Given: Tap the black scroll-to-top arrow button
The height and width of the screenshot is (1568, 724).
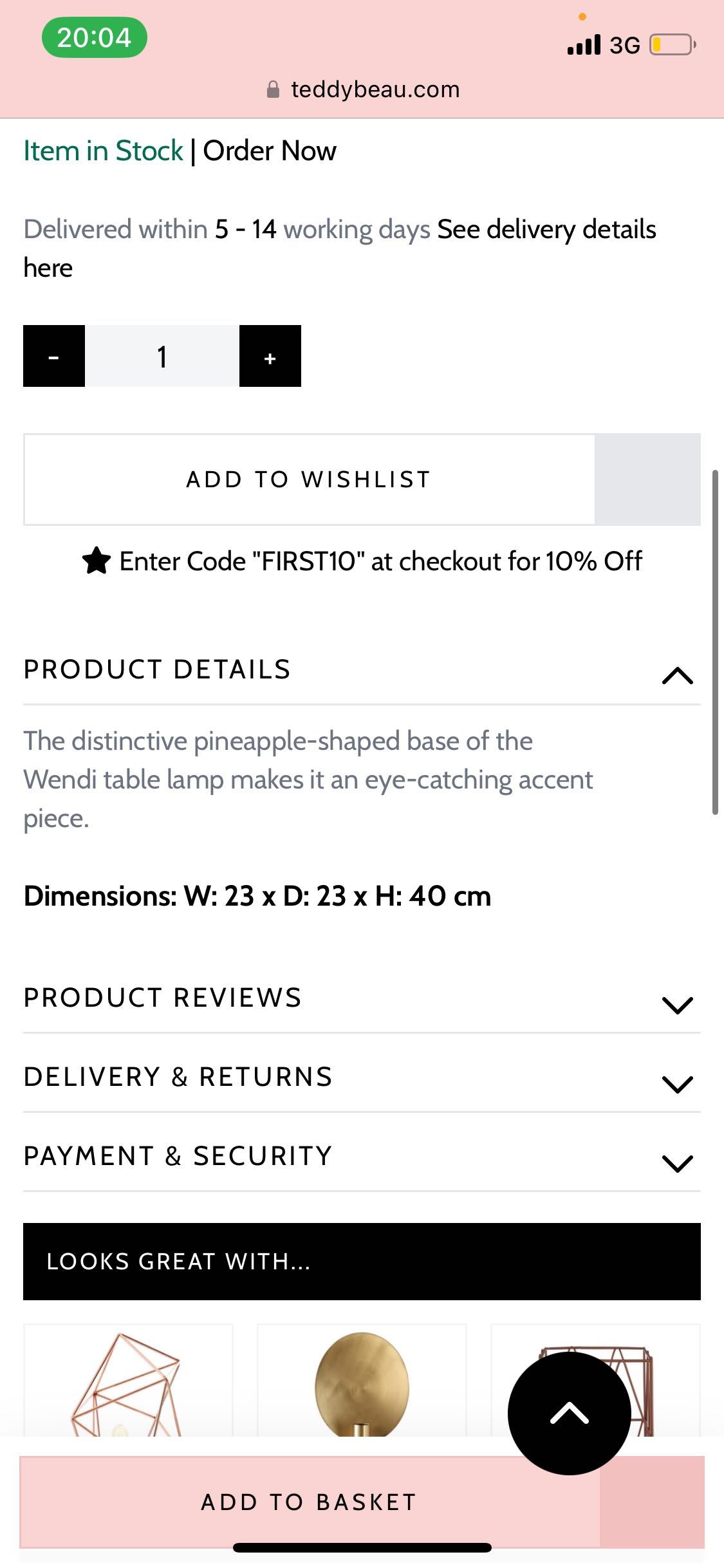Looking at the screenshot, I should [x=569, y=1413].
